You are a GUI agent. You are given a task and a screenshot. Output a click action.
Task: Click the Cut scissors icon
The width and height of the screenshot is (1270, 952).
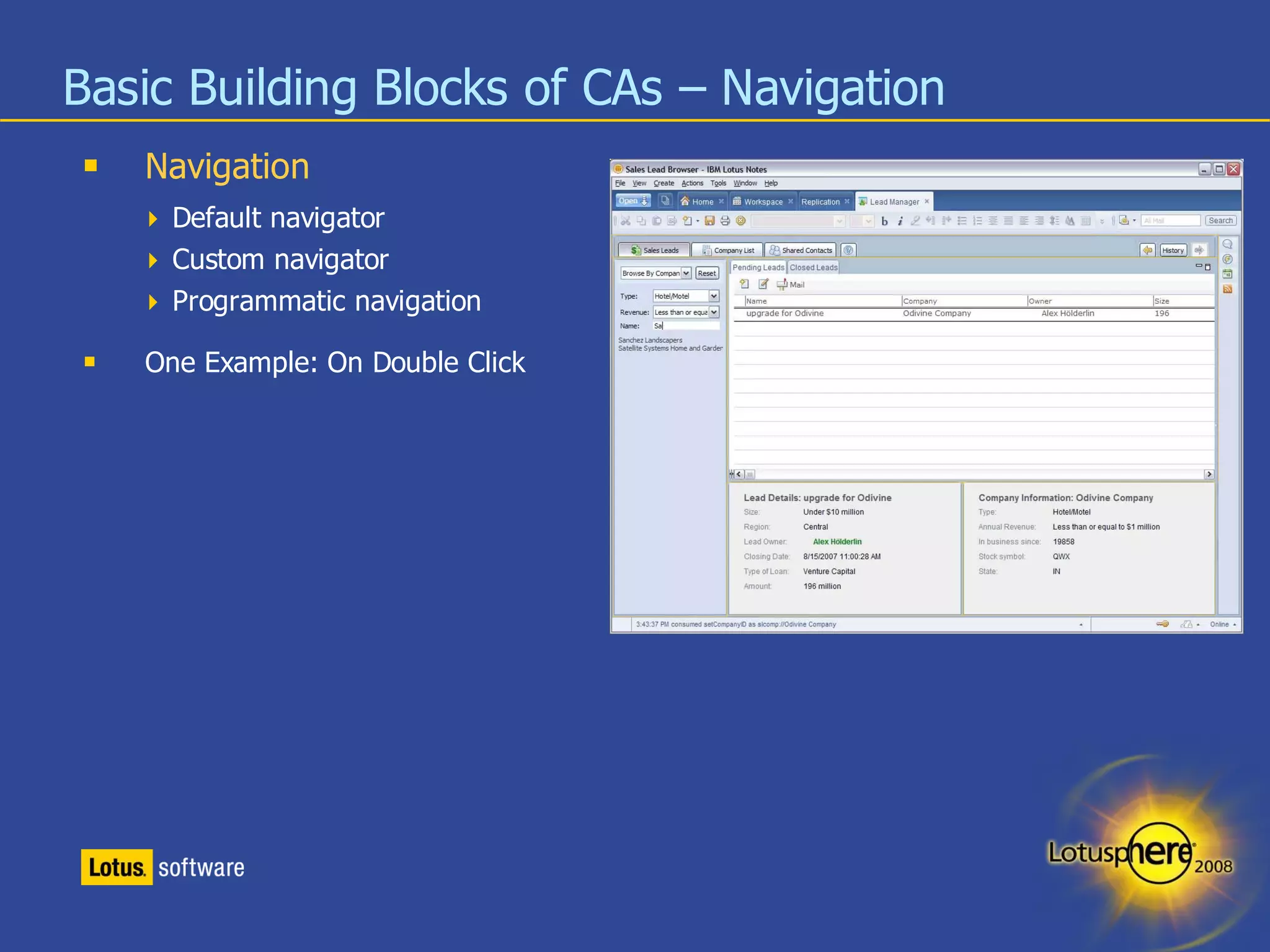coord(625,221)
